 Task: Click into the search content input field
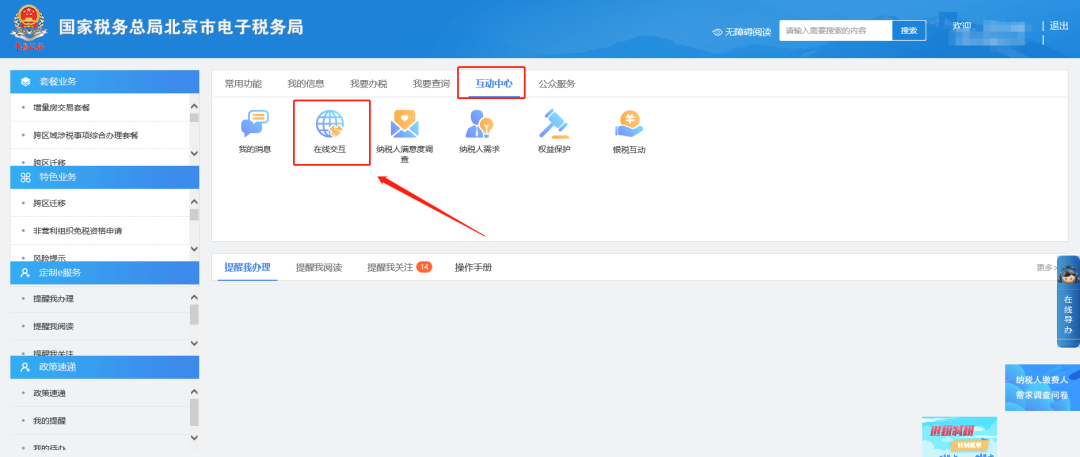[835, 30]
